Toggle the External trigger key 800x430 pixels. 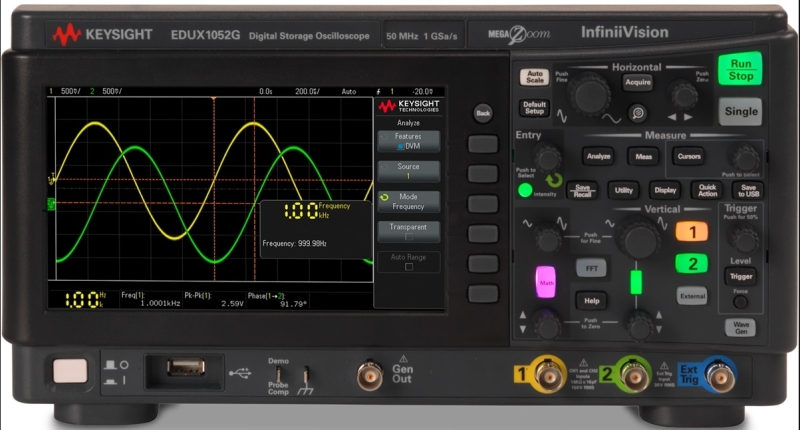[x=692, y=296]
